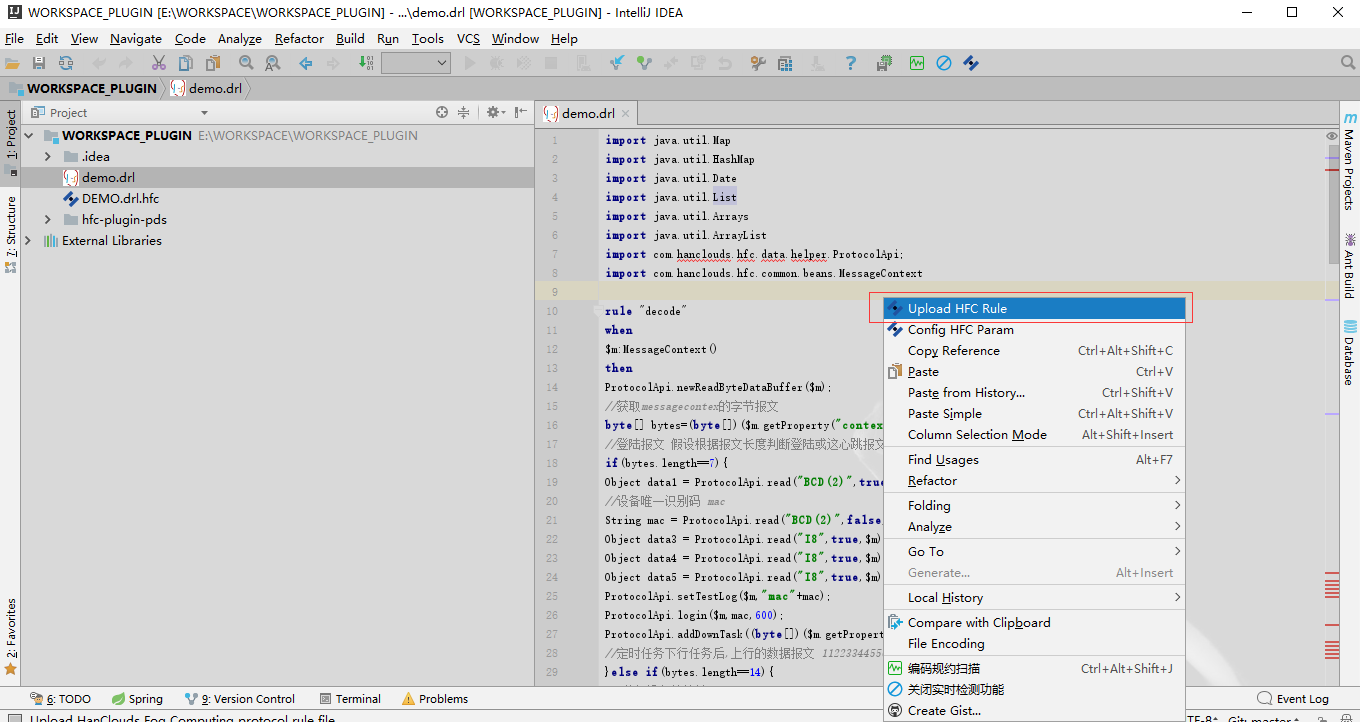Expand the .idea folder node
Screen dimensions: 1360x722
47,157
